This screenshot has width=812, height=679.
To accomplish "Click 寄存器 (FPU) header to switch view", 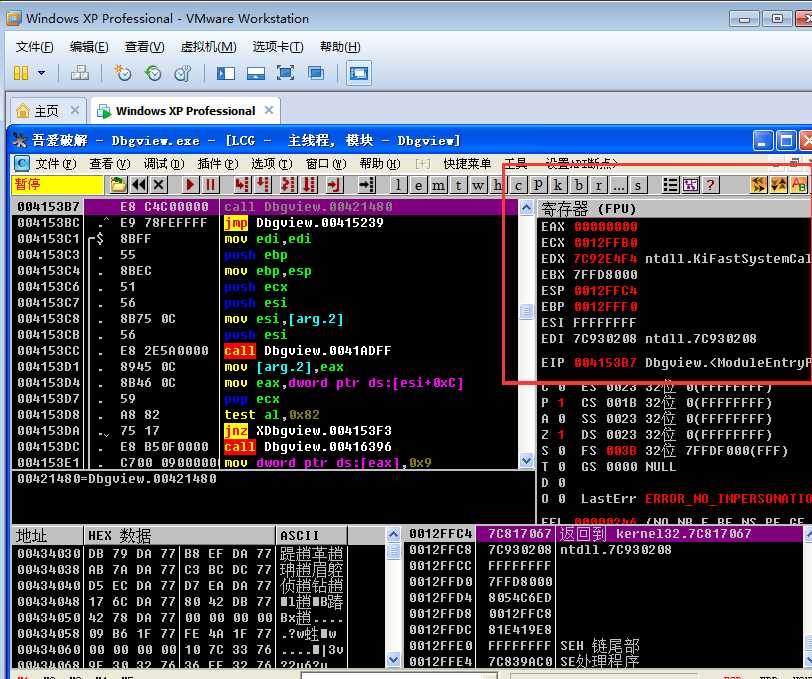I will (674, 209).
